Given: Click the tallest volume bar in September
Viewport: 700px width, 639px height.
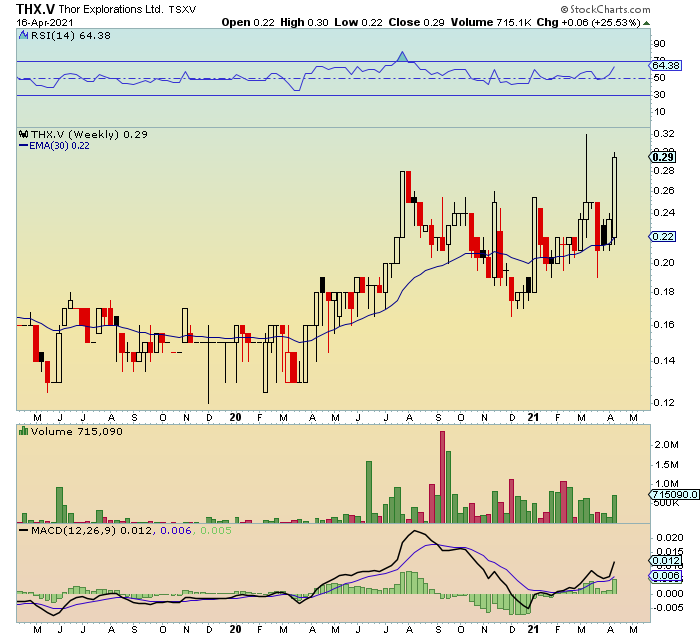Looking at the screenshot, I should pyautogui.click(x=442, y=477).
